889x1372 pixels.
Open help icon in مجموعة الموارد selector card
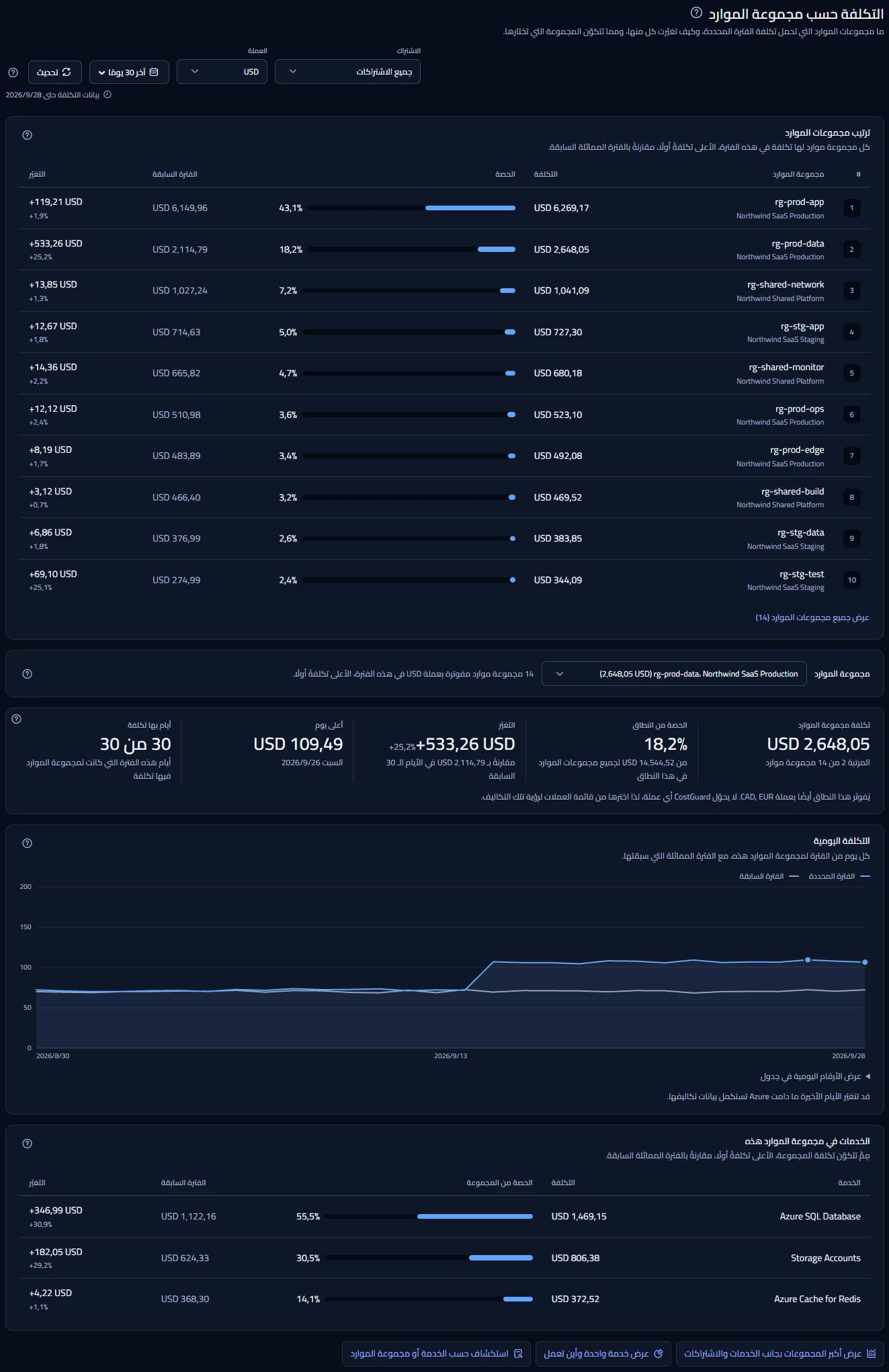(28, 674)
